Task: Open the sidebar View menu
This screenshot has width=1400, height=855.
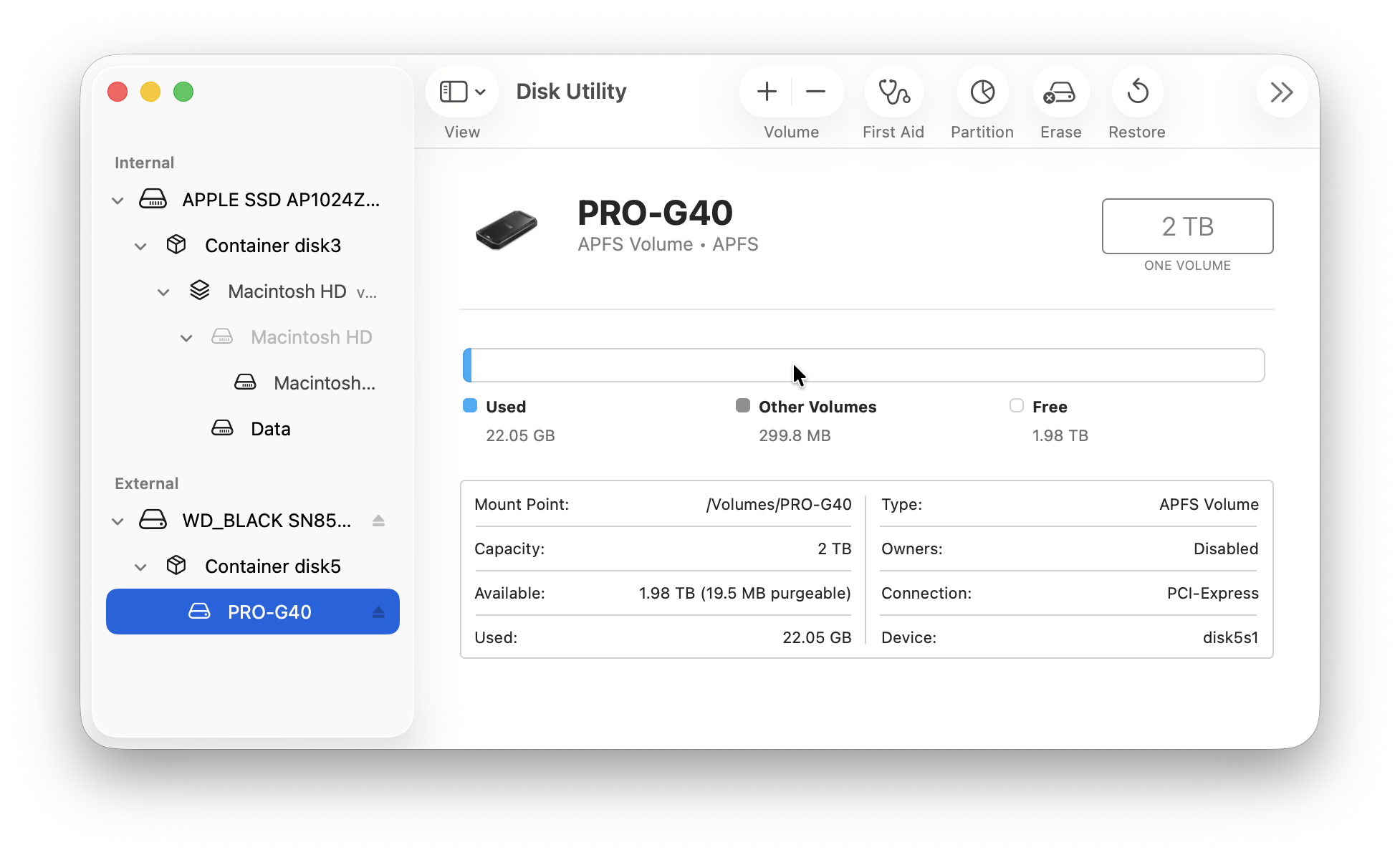Action: (x=462, y=92)
